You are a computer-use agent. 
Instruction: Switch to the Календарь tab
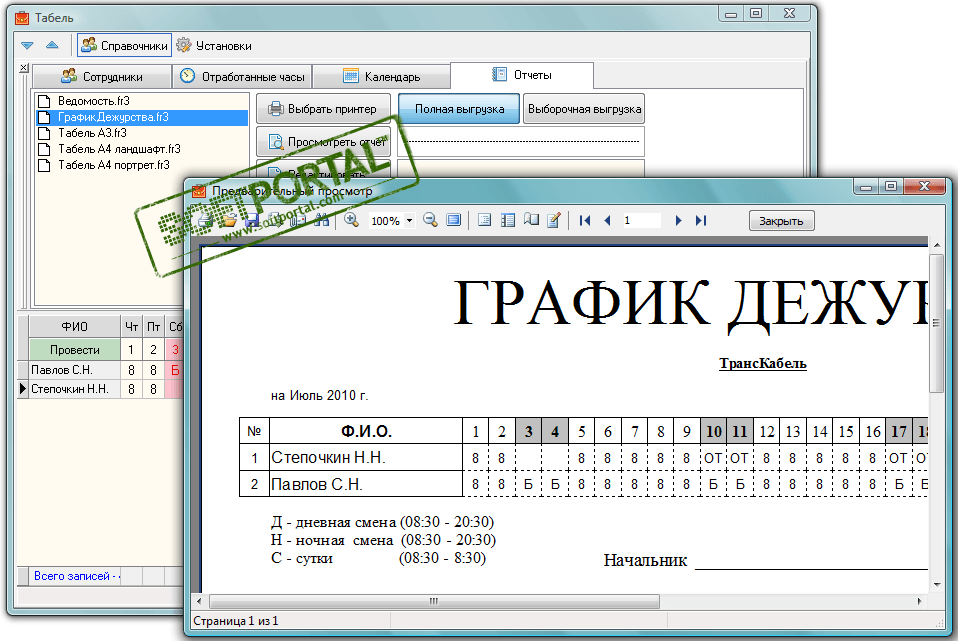click(382, 77)
